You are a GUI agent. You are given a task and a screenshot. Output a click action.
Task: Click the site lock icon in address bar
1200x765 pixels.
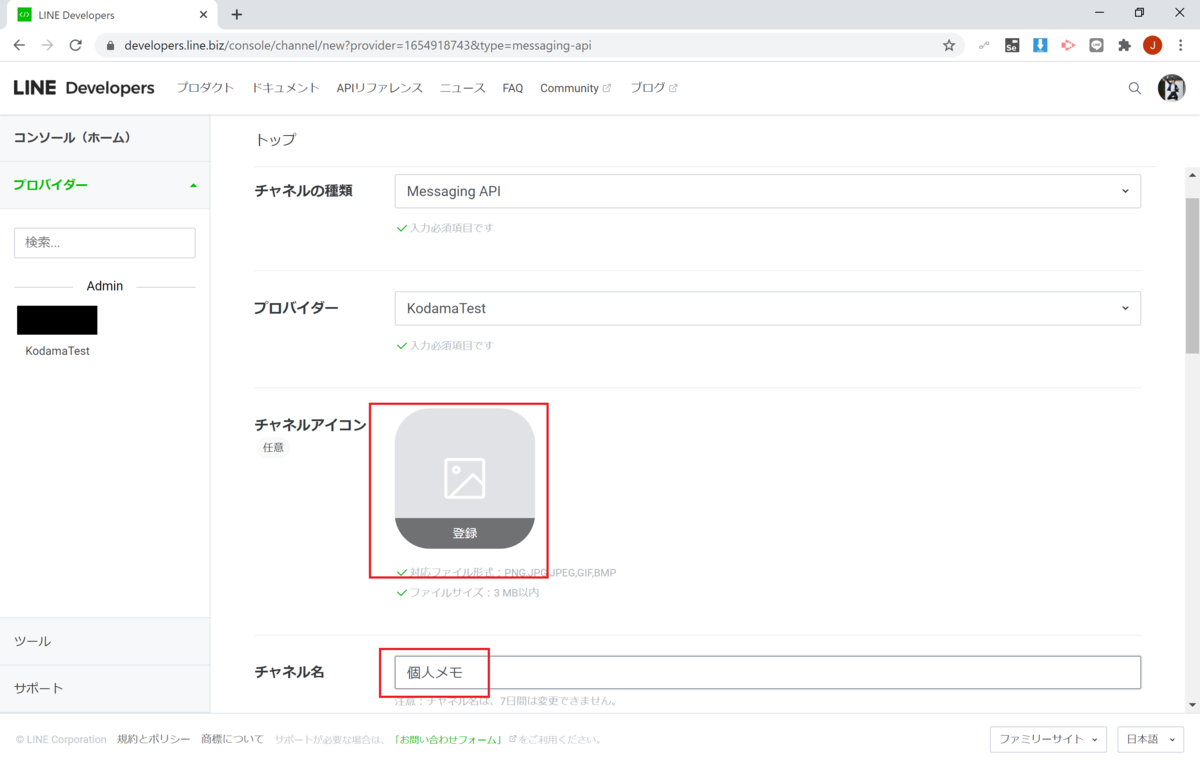110,45
